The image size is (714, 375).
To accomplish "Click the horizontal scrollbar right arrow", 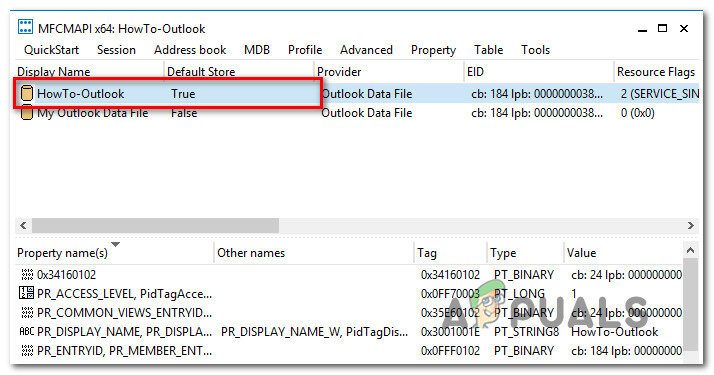I will [x=691, y=225].
